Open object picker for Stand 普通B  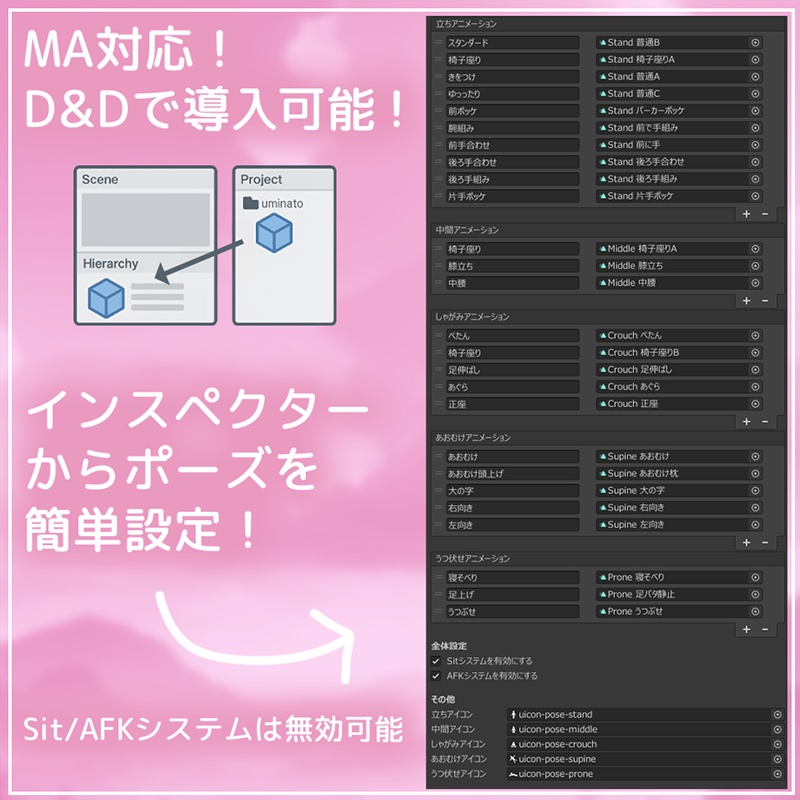coord(755,43)
